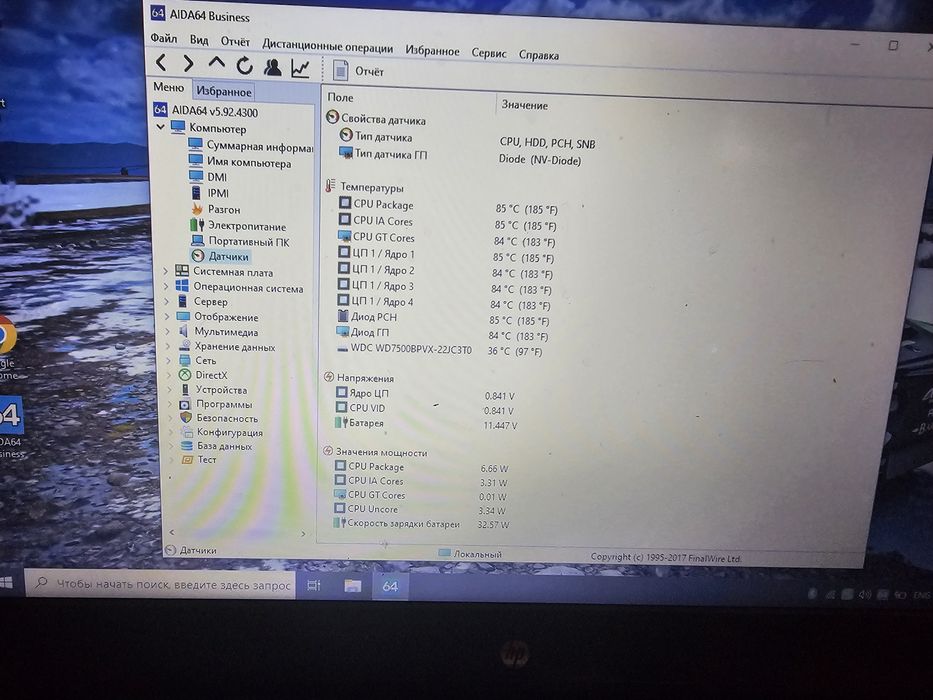Click the Устройства device icon
933x700 pixels.
click(185, 389)
